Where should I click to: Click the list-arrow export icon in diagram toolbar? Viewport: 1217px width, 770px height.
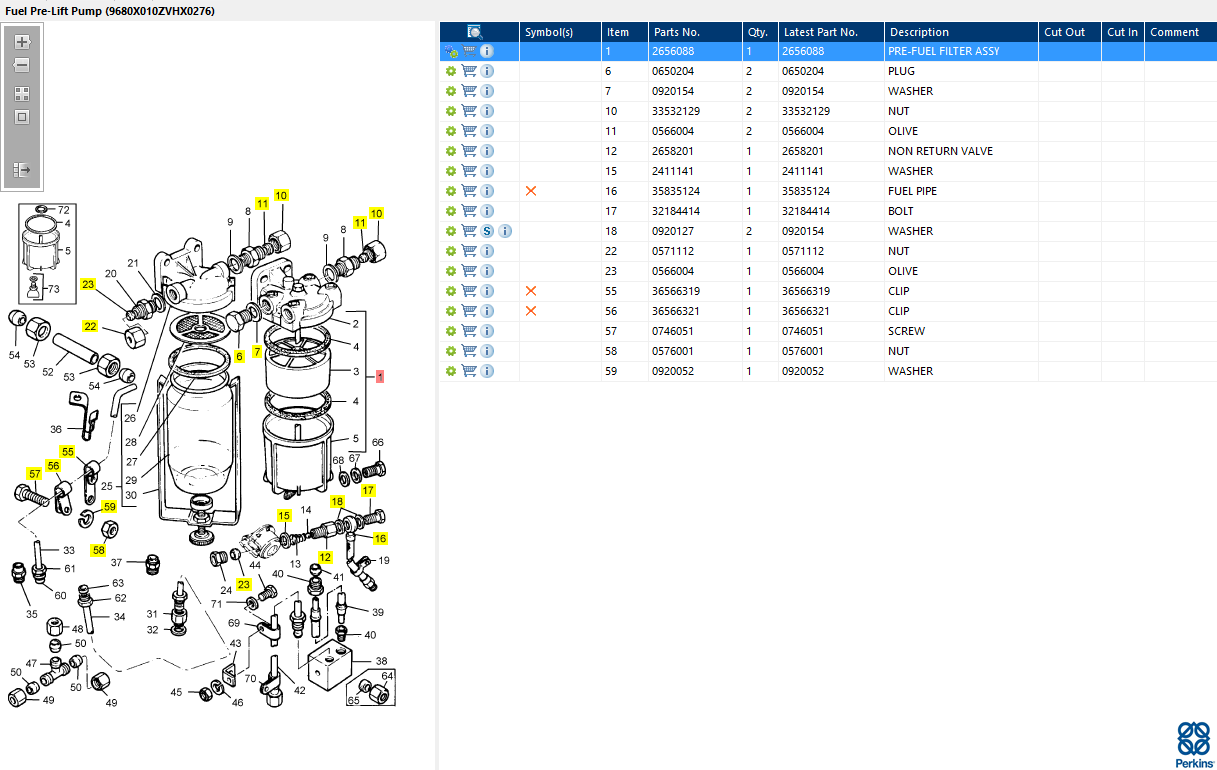22,170
